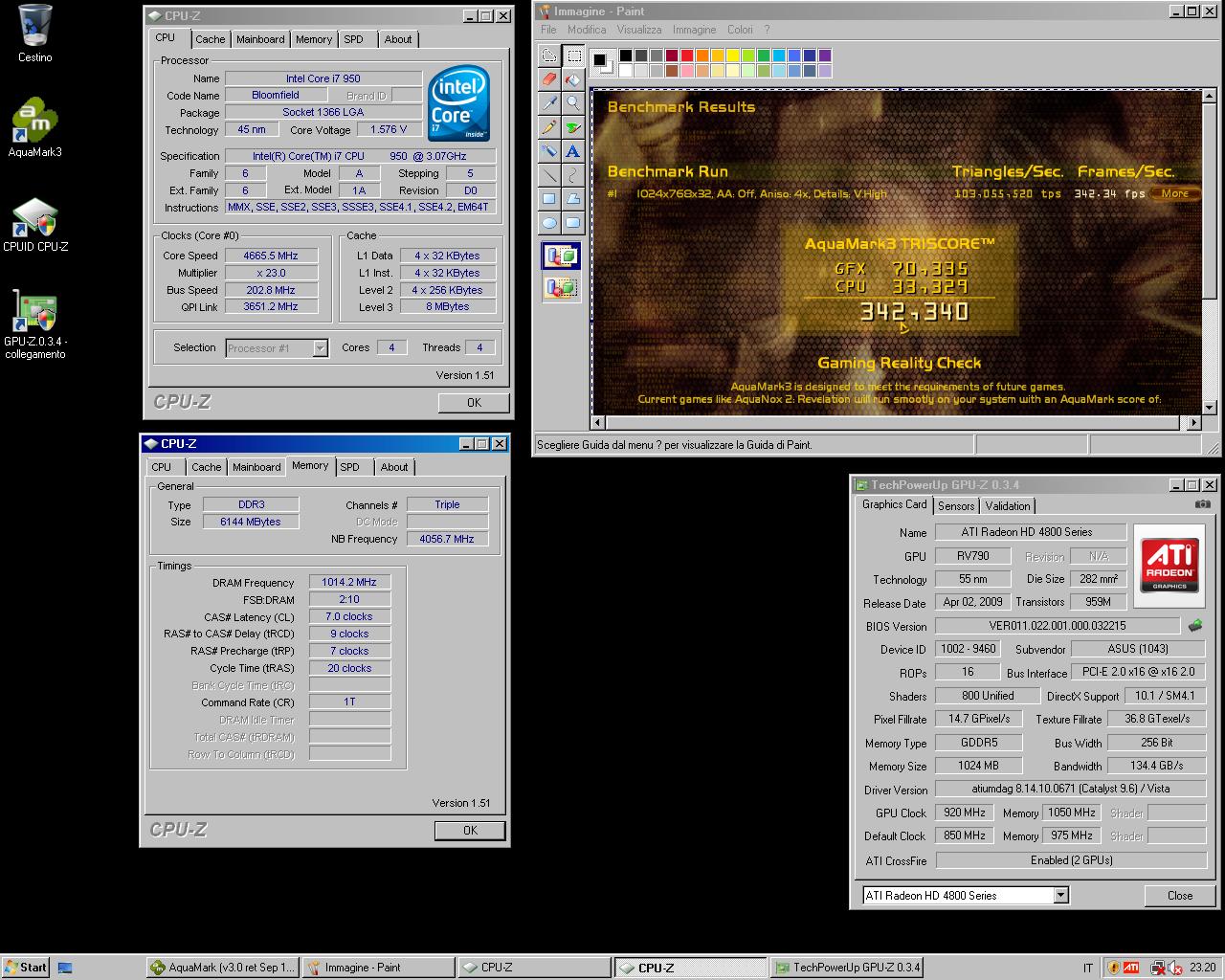Activate the color picker eyedropper tool
This screenshot has width=1225, height=980.
tap(548, 103)
